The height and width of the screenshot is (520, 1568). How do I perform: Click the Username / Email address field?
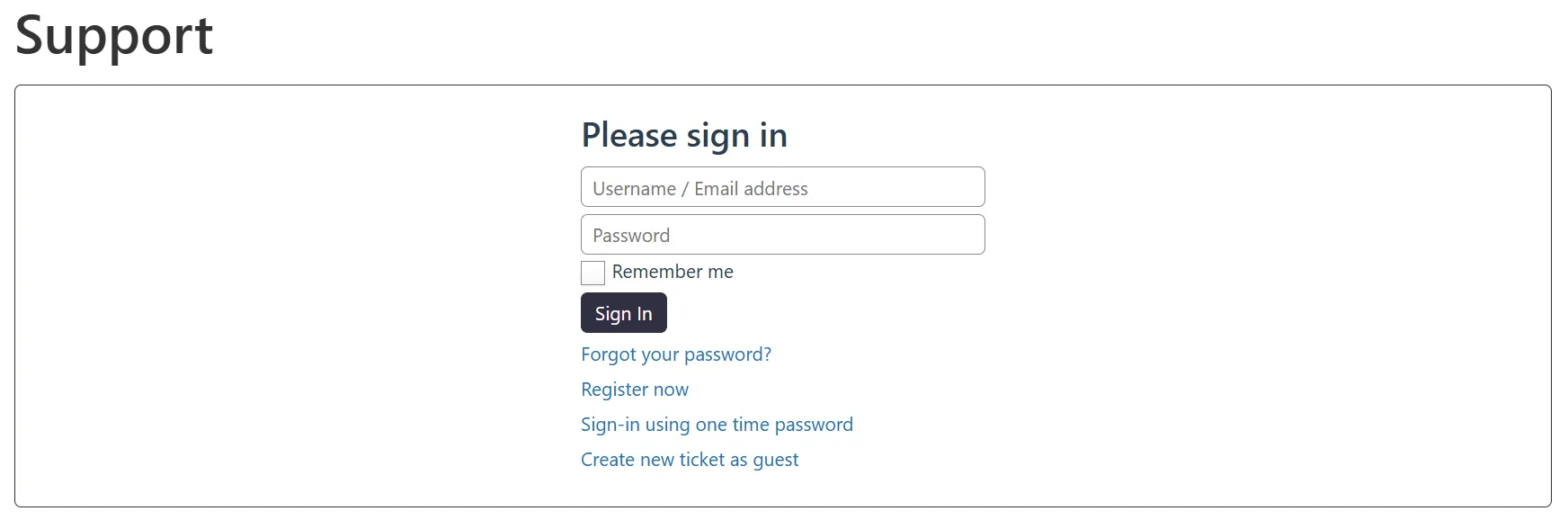(782, 187)
